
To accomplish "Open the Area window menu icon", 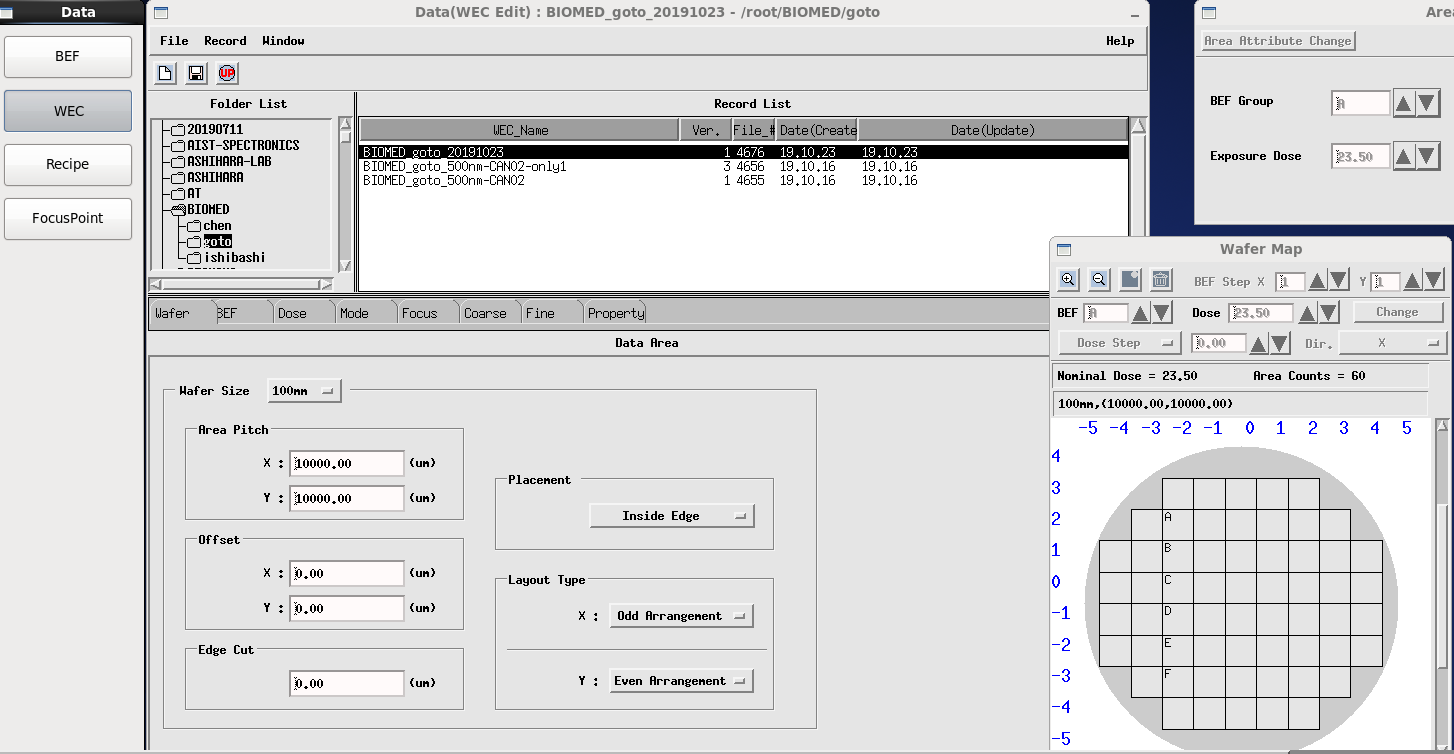I will (1209, 13).
